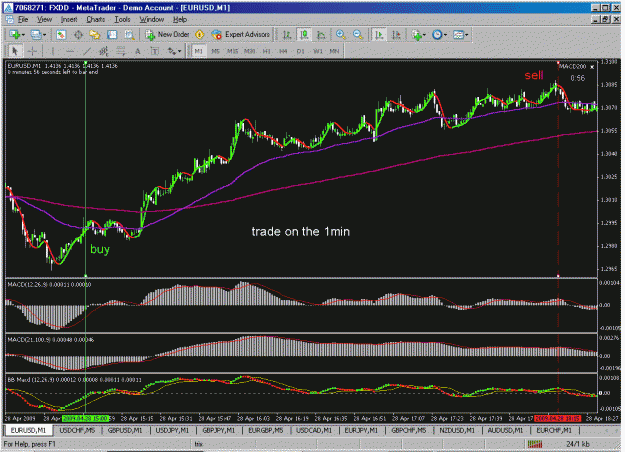The image size is (625, 452).
Task: Select the Crosshair tool
Action: tap(33, 51)
